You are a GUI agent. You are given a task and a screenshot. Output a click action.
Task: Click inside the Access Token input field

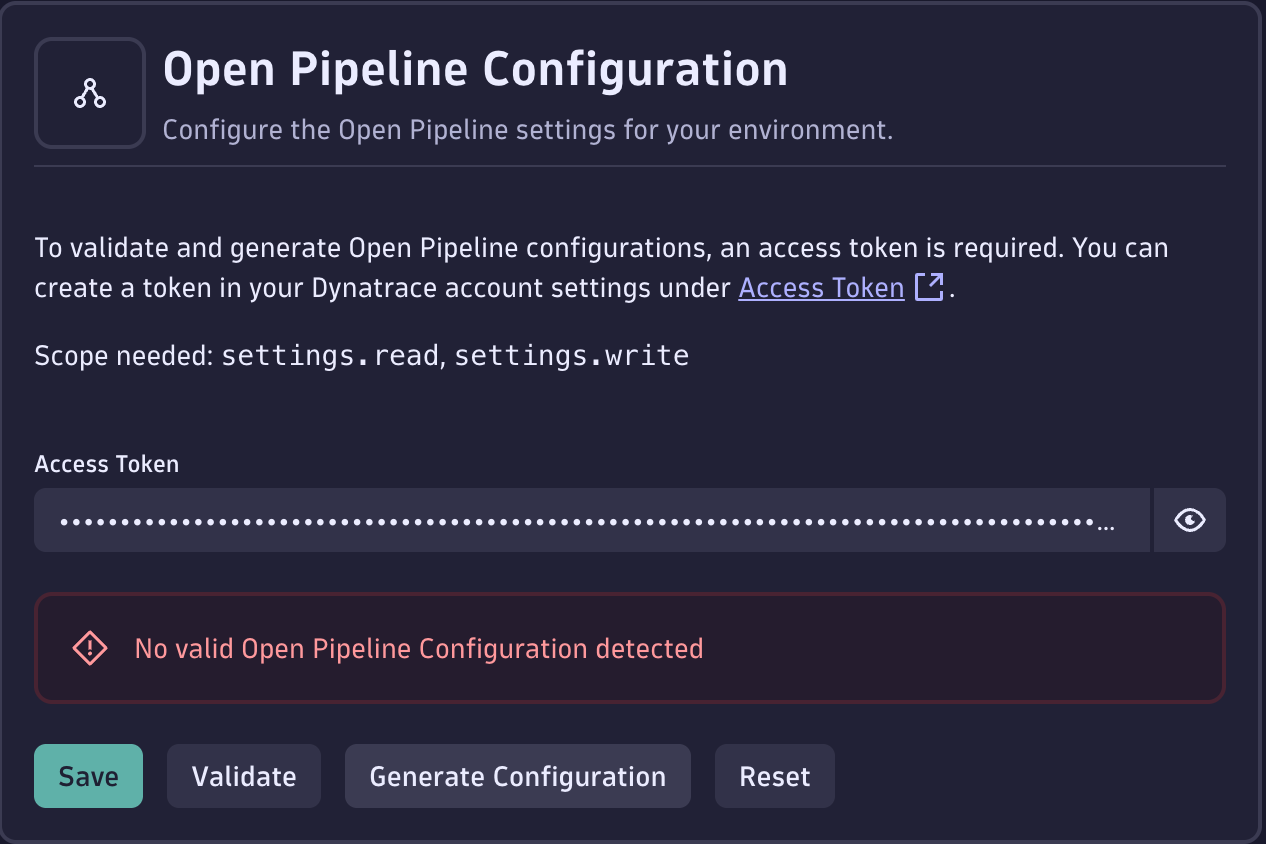(590, 519)
